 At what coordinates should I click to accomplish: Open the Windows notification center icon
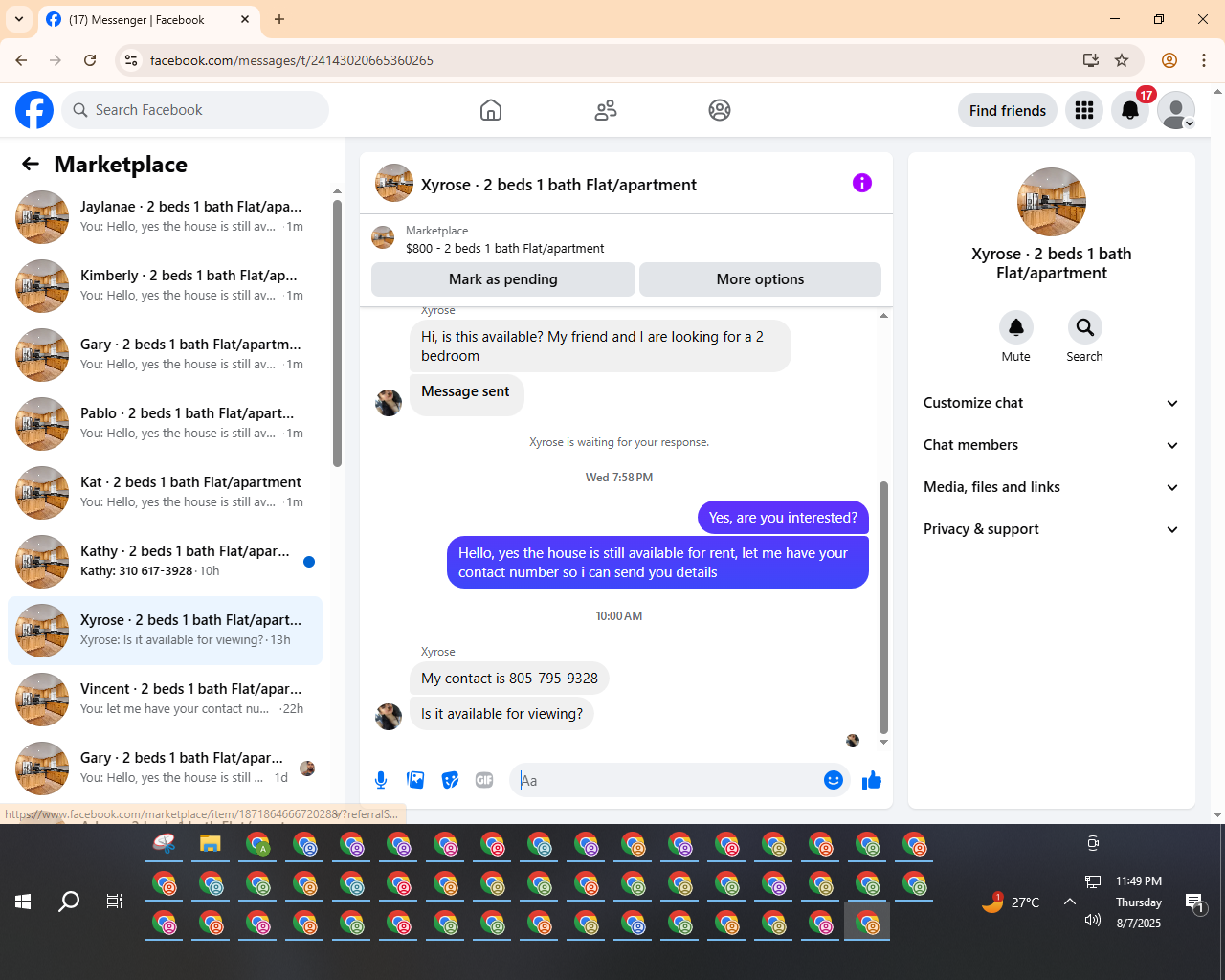(1194, 902)
